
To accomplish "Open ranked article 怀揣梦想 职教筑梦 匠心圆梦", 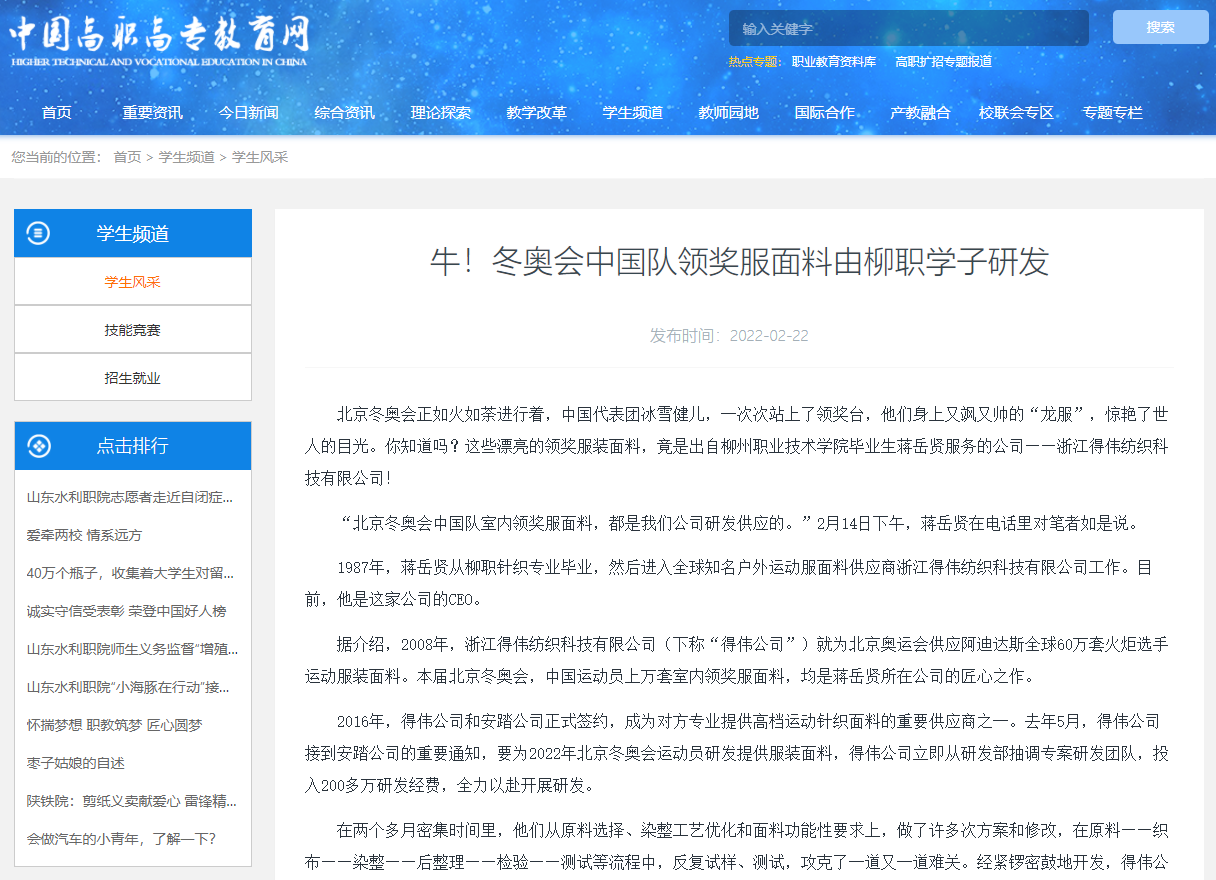I will [114, 725].
